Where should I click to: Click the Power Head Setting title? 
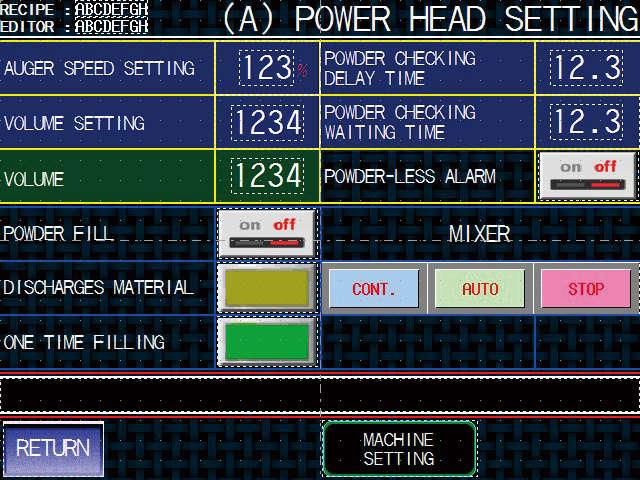pyautogui.click(x=429, y=19)
